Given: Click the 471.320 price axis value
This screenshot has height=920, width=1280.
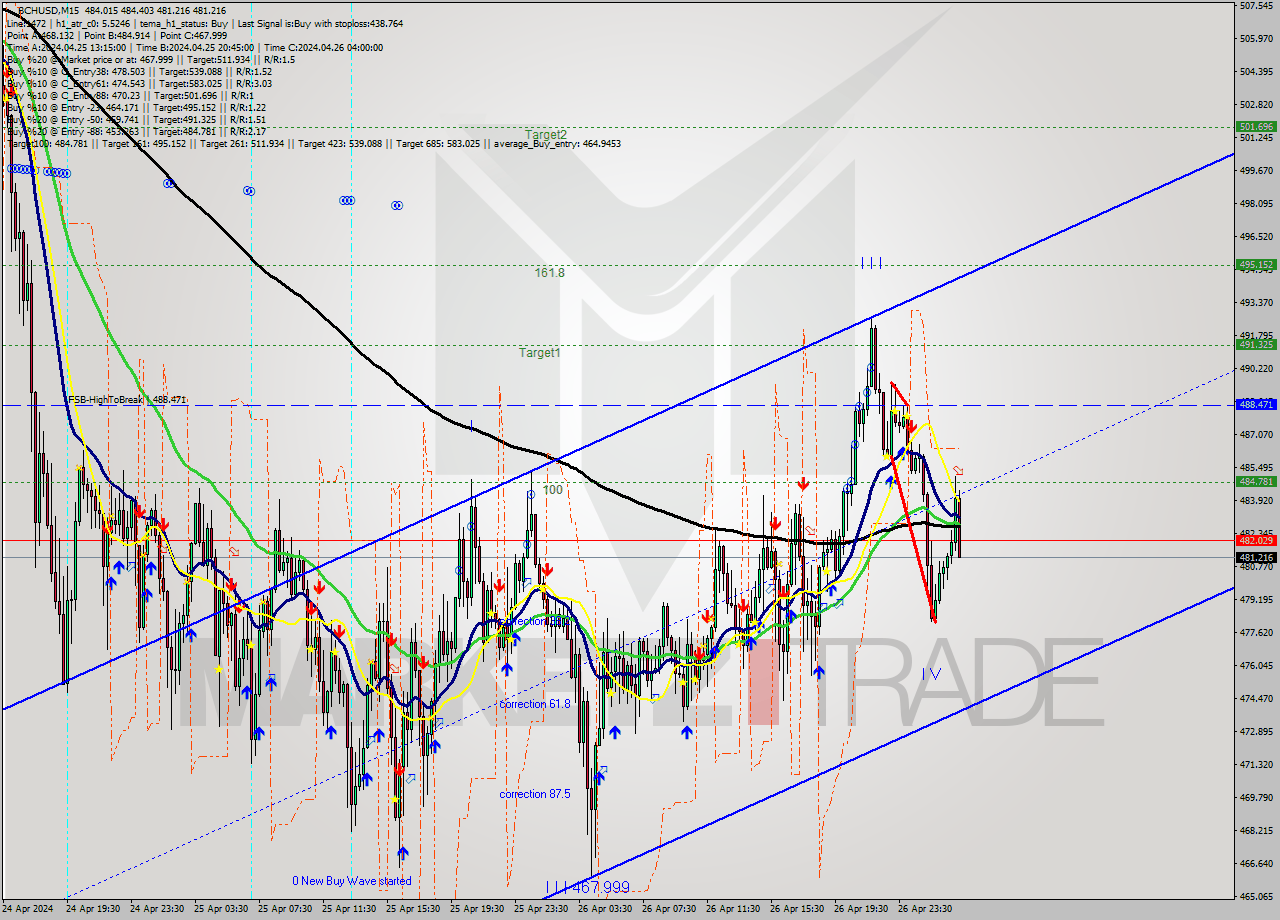Looking at the screenshot, I should [x=1256, y=765].
